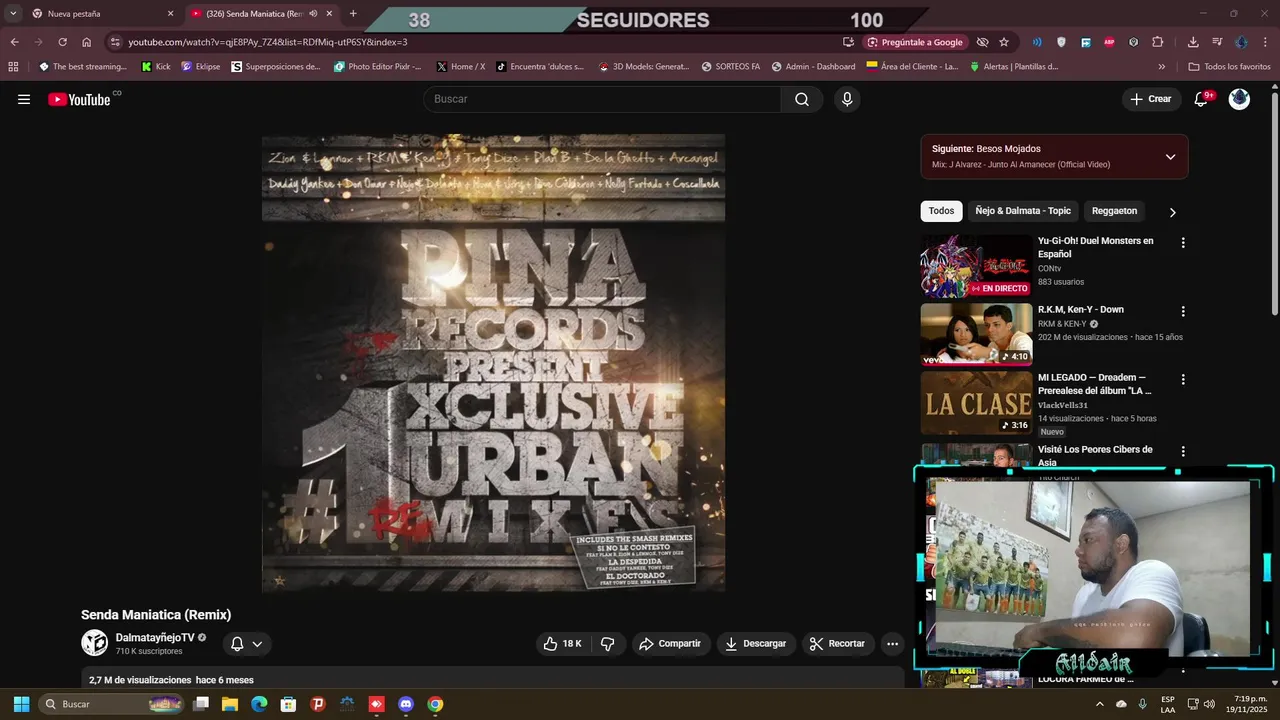Click the browser address bar URL
1280x720 pixels.
[x=268, y=42]
